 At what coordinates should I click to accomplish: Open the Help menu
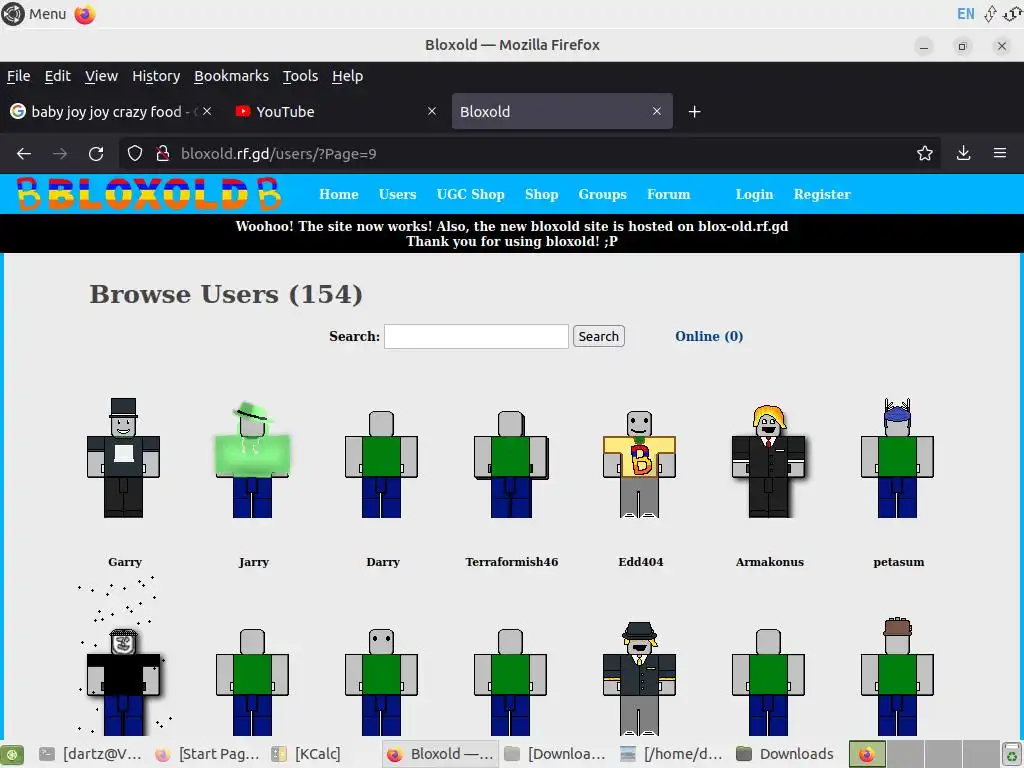pyautogui.click(x=347, y=76)
